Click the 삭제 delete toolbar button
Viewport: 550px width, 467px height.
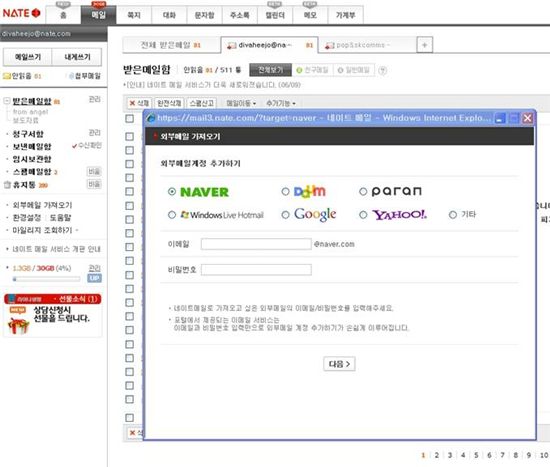point(139,103)
